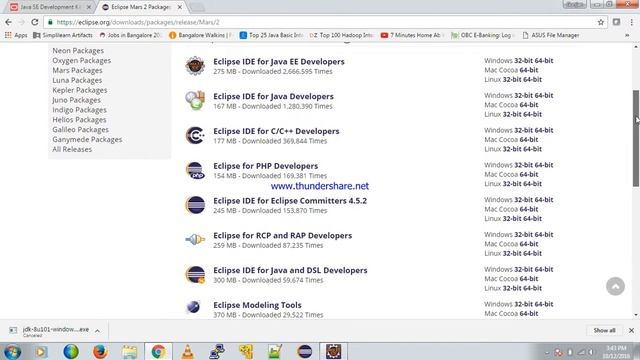Open the Ganymede Packages link
The height and width of the screenshot is (360, 640).
pyautogui.click(x=87, y=140)
